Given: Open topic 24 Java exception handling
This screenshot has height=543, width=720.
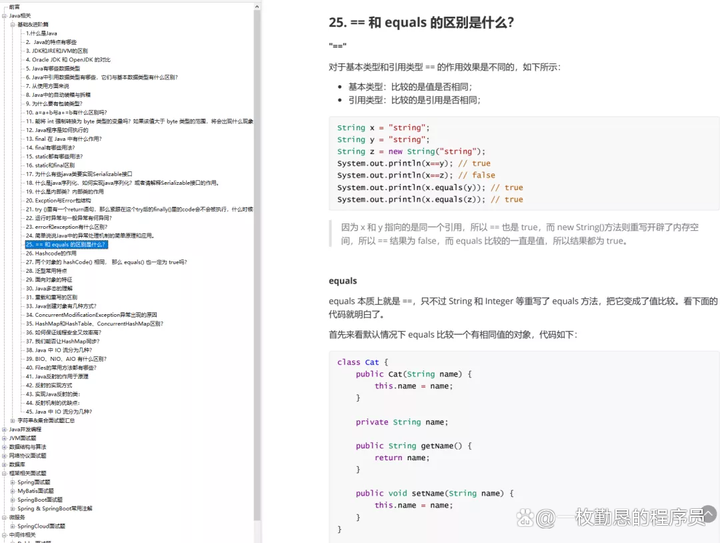Looking at the screenshot, I should coord(90,235).
